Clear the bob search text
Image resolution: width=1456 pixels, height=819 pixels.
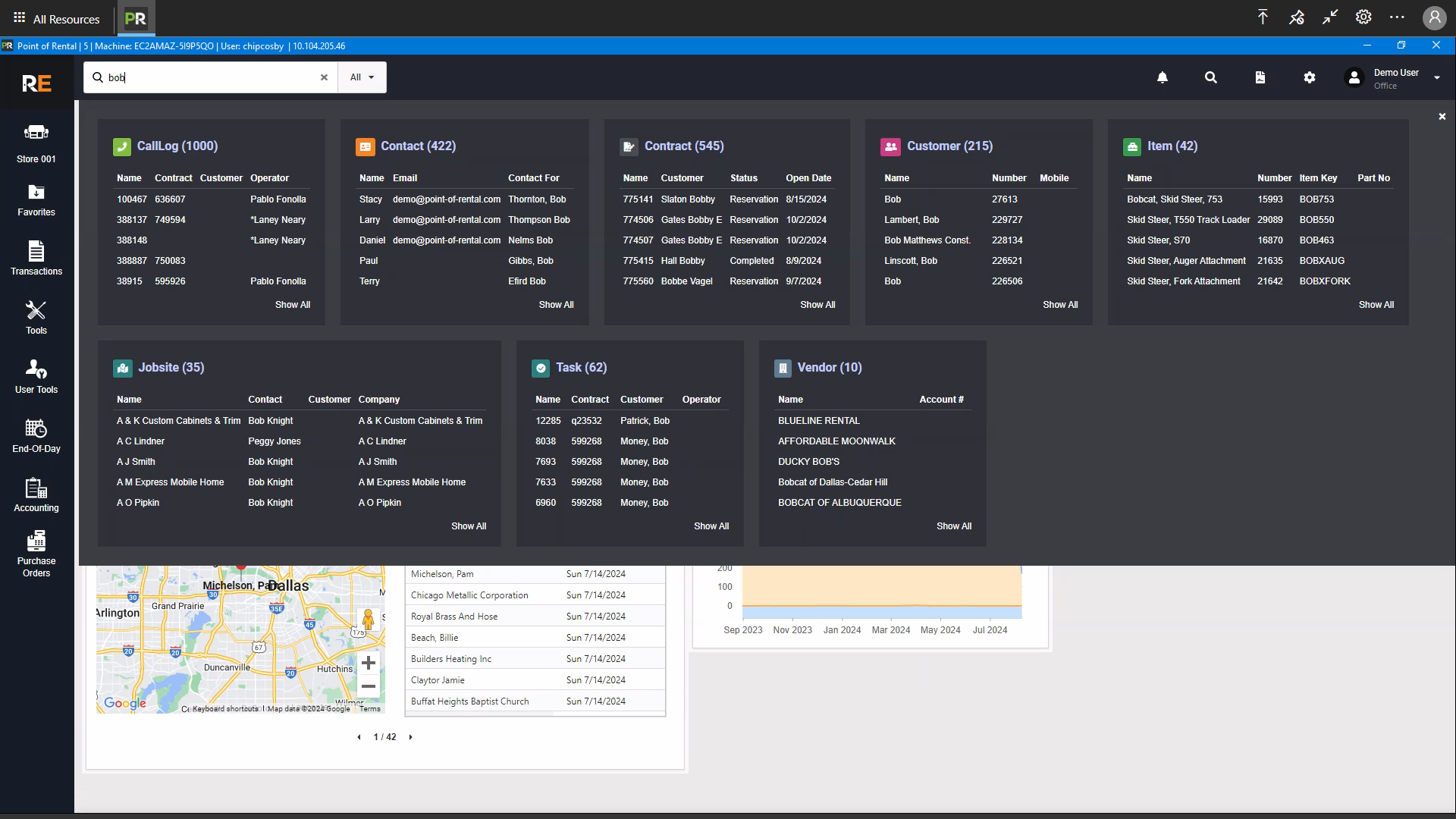[324, 77]
